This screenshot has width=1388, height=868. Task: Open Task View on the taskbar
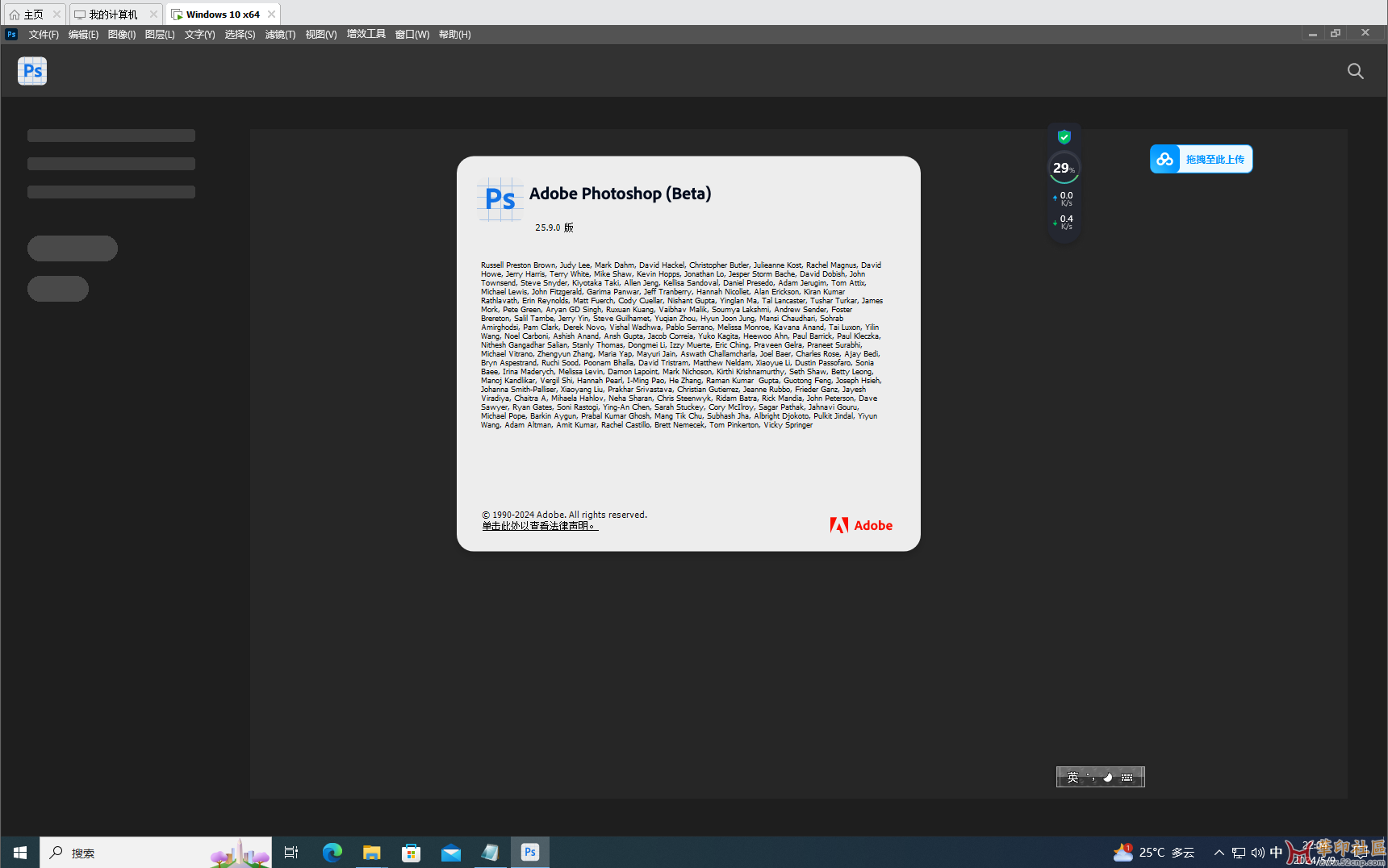point(291,853)
